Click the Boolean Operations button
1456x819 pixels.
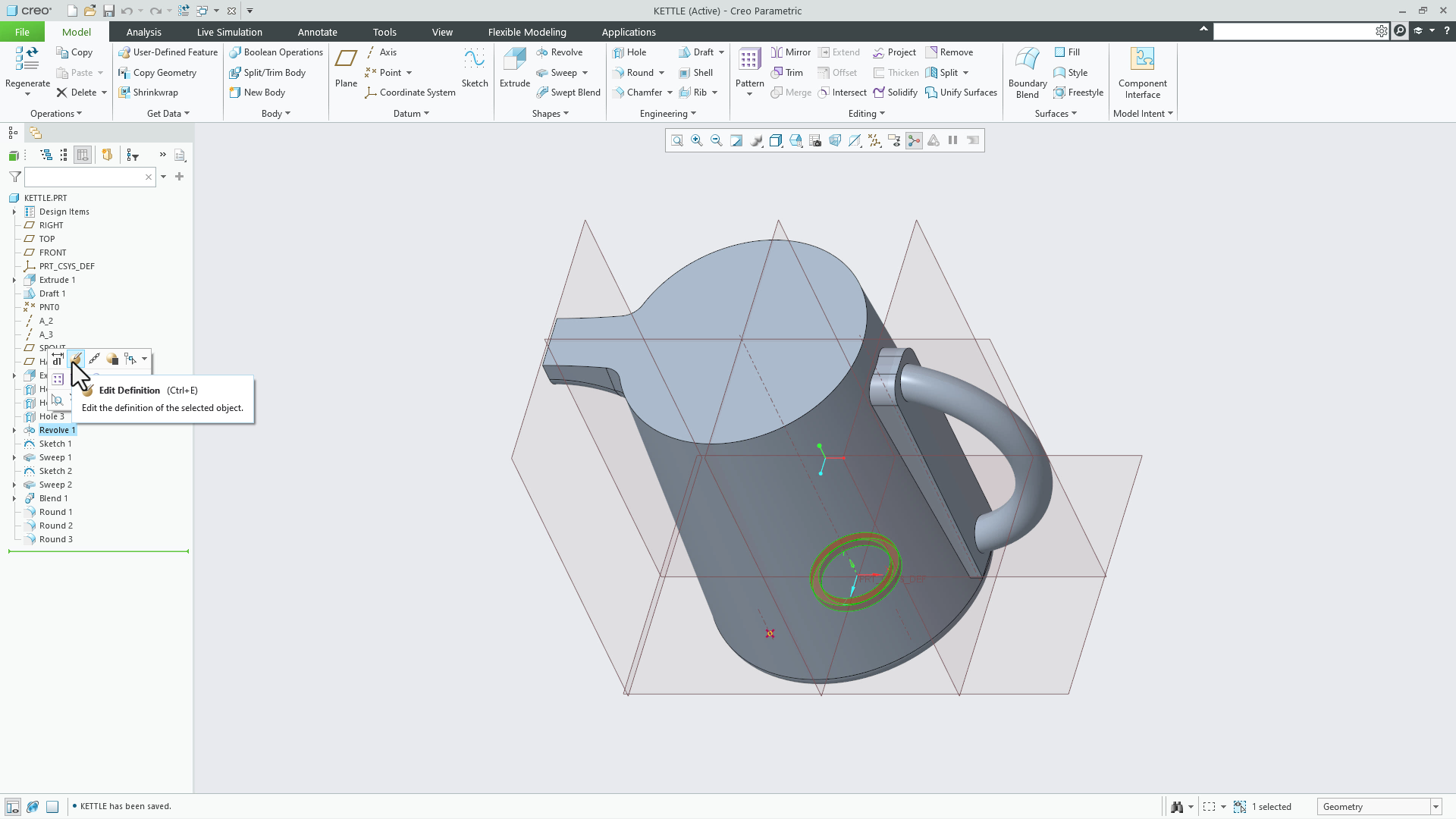pyautogui.click(x=276, y=52)
